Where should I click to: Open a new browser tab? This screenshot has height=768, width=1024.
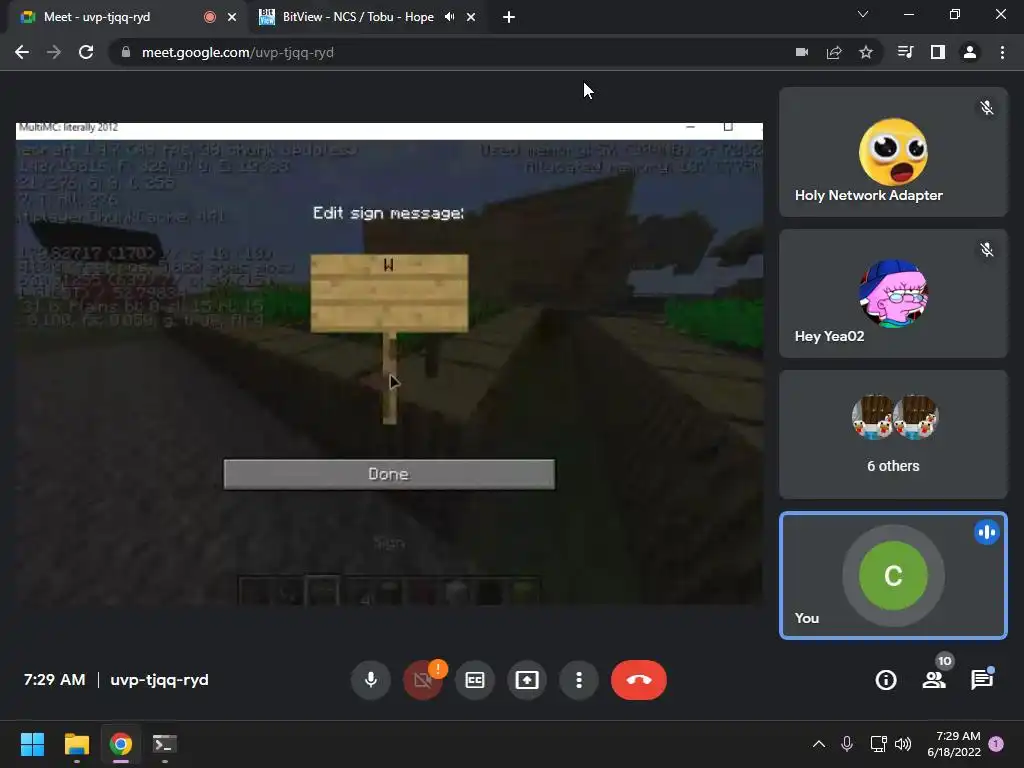click(509, 17)
